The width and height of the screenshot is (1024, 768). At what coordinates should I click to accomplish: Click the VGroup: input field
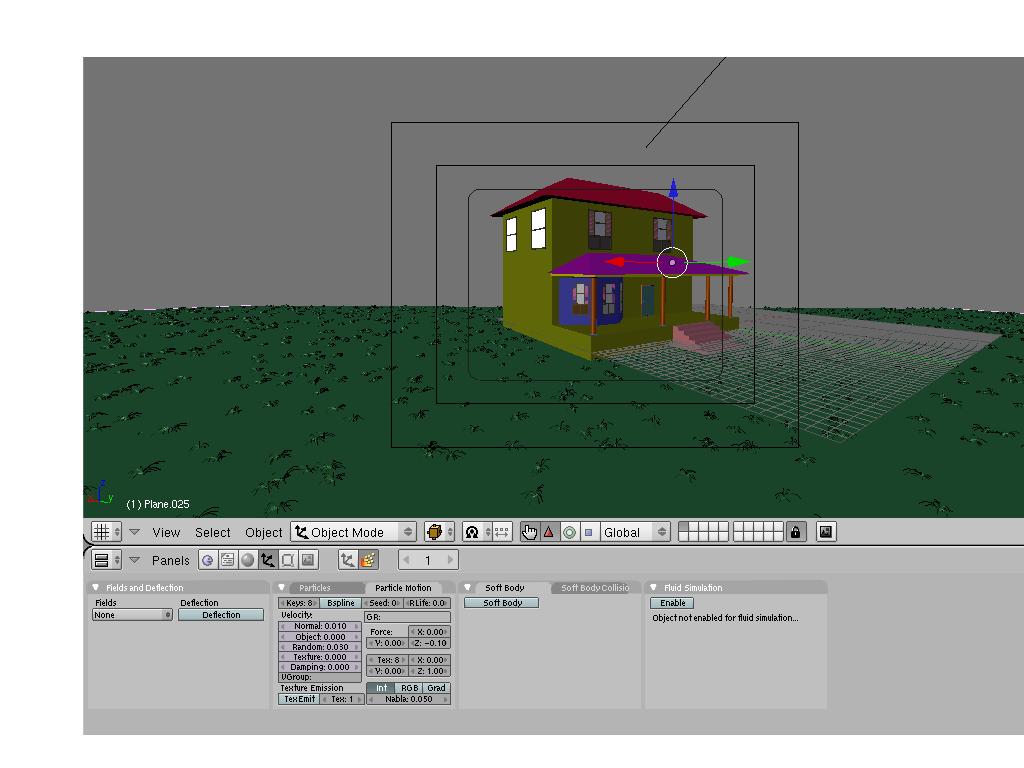320,677
